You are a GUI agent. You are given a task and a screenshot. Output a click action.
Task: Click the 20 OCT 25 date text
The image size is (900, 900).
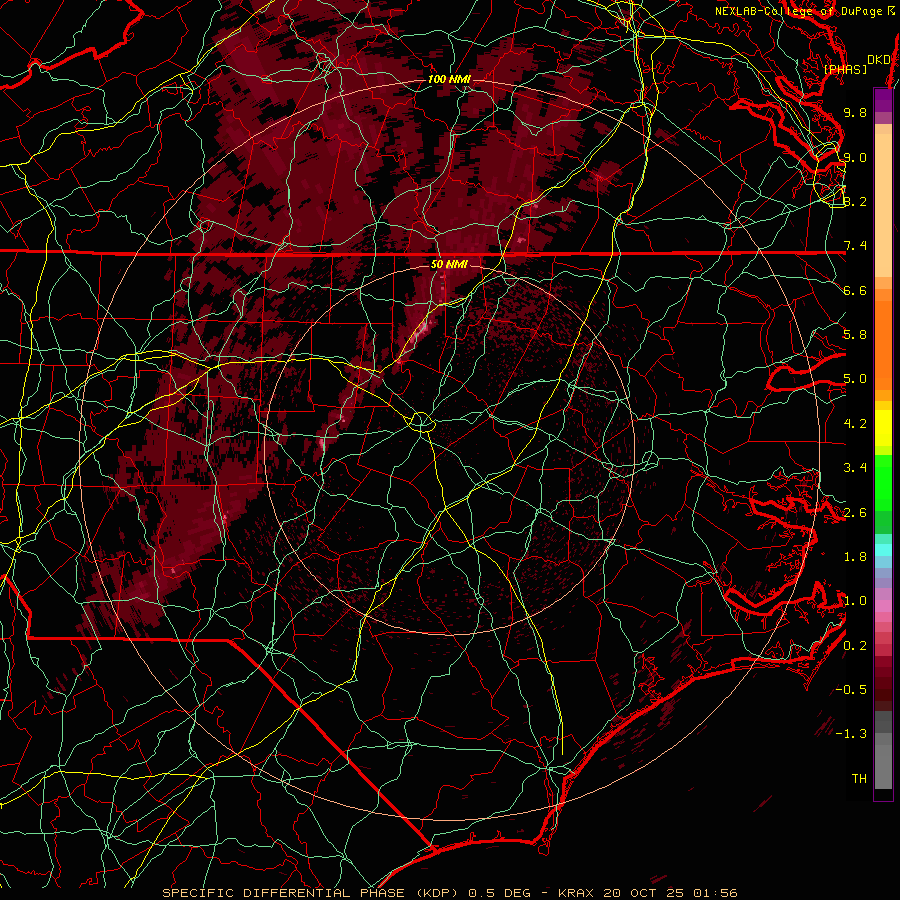tap(643, 893)
